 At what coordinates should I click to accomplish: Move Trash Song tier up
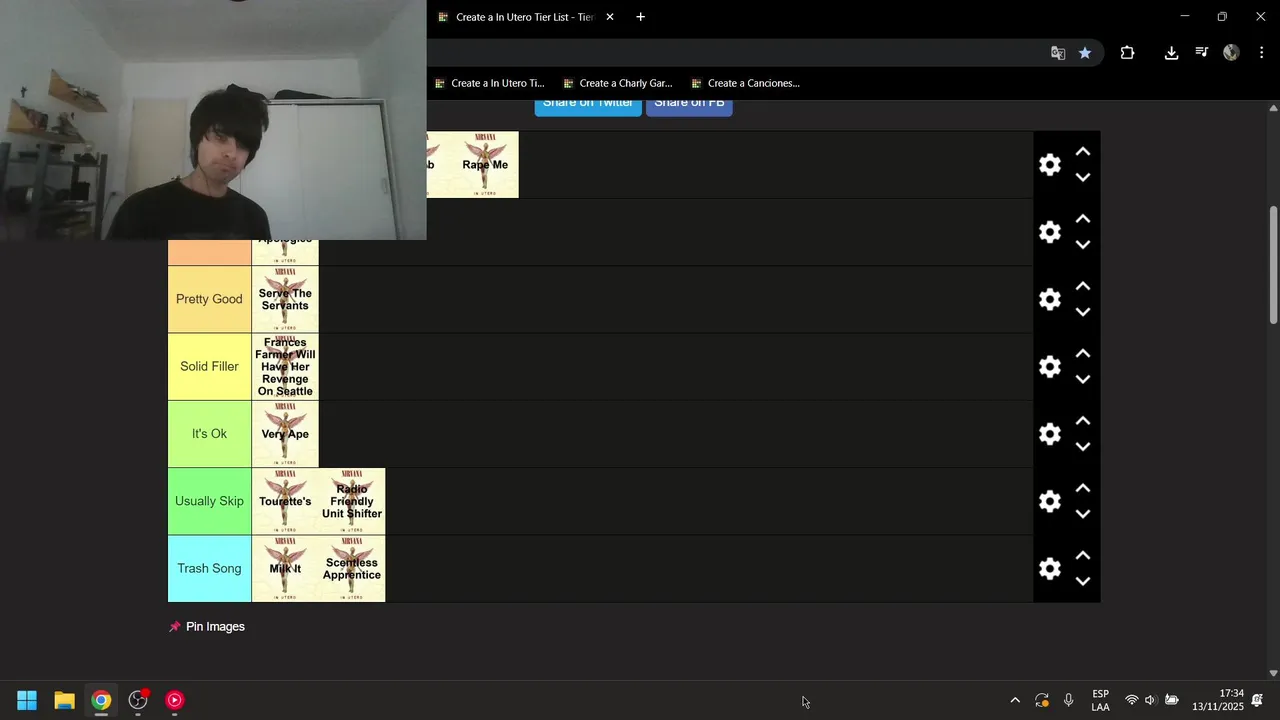point(1082,556)
